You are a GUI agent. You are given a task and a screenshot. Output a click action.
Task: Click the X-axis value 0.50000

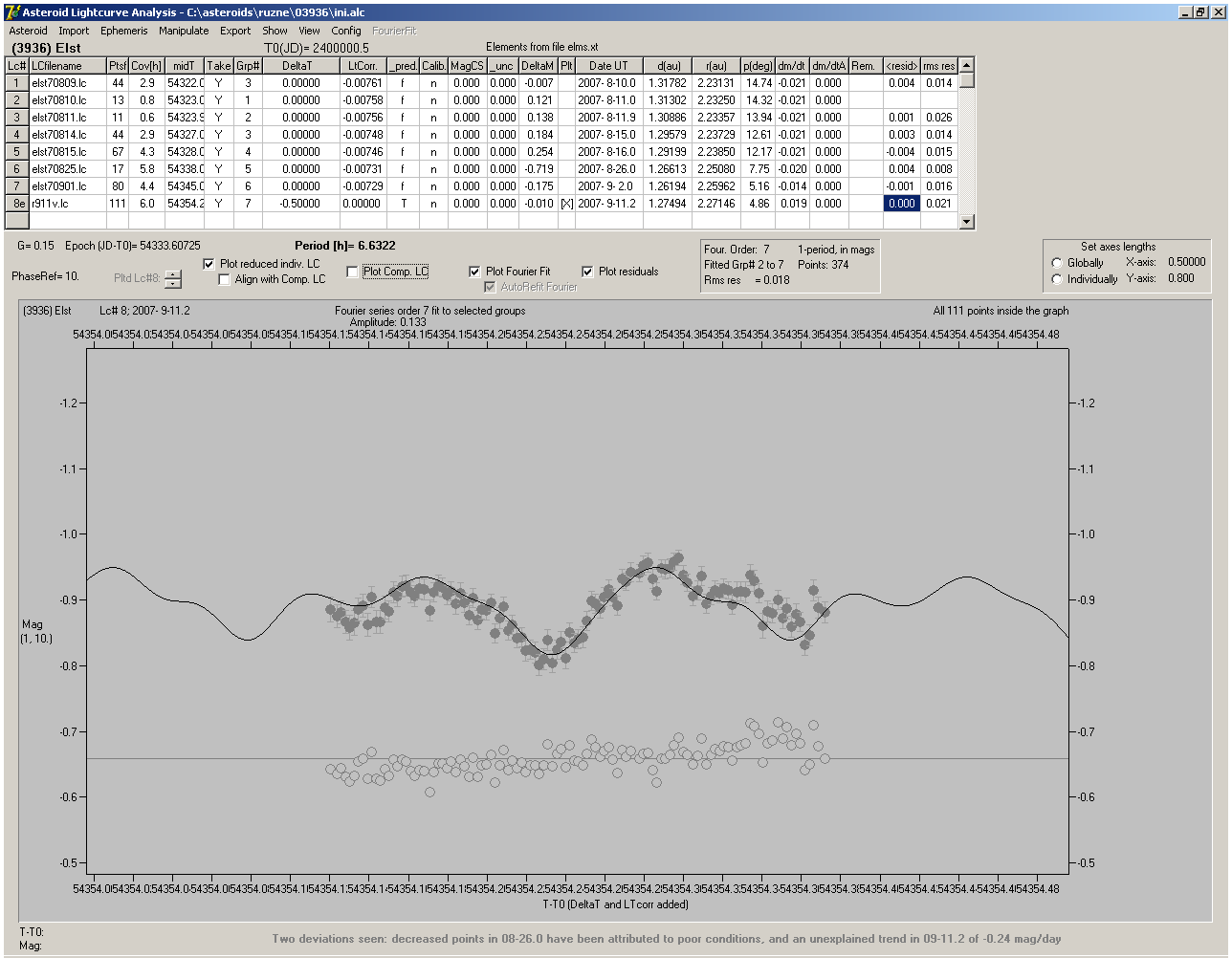[1187, 262]
